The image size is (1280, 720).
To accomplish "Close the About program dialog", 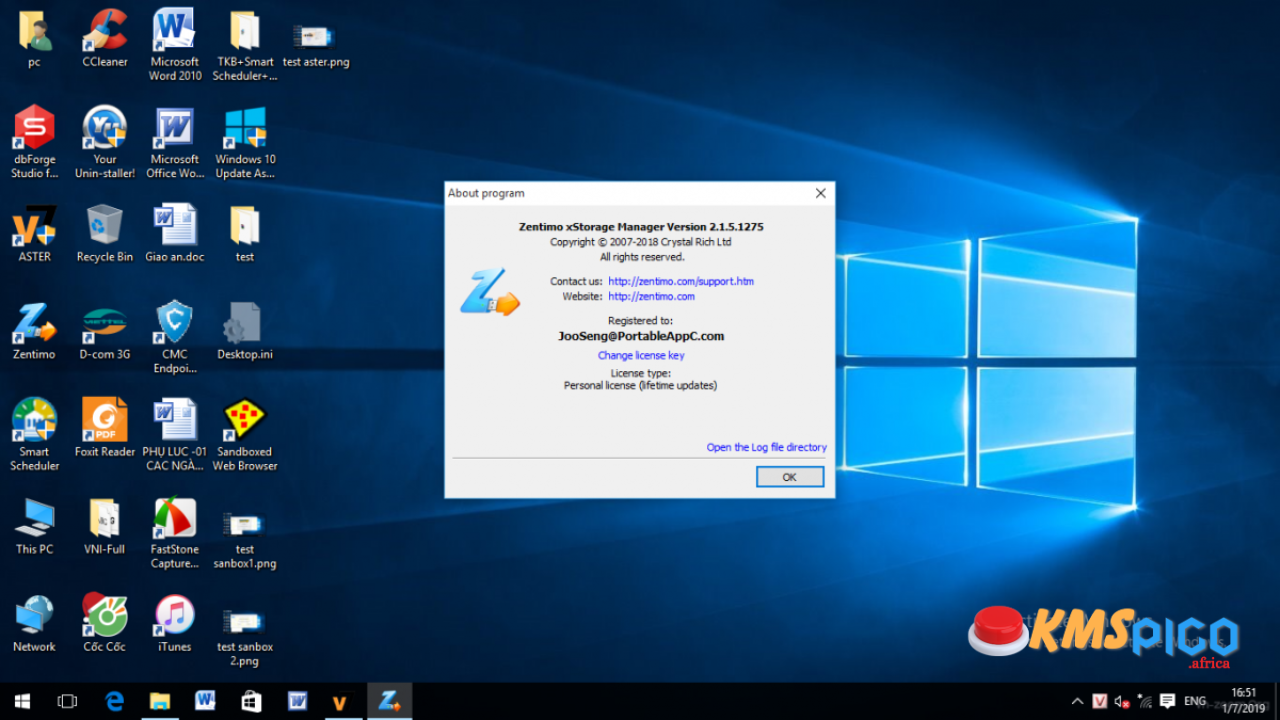I will coord(821,194).
